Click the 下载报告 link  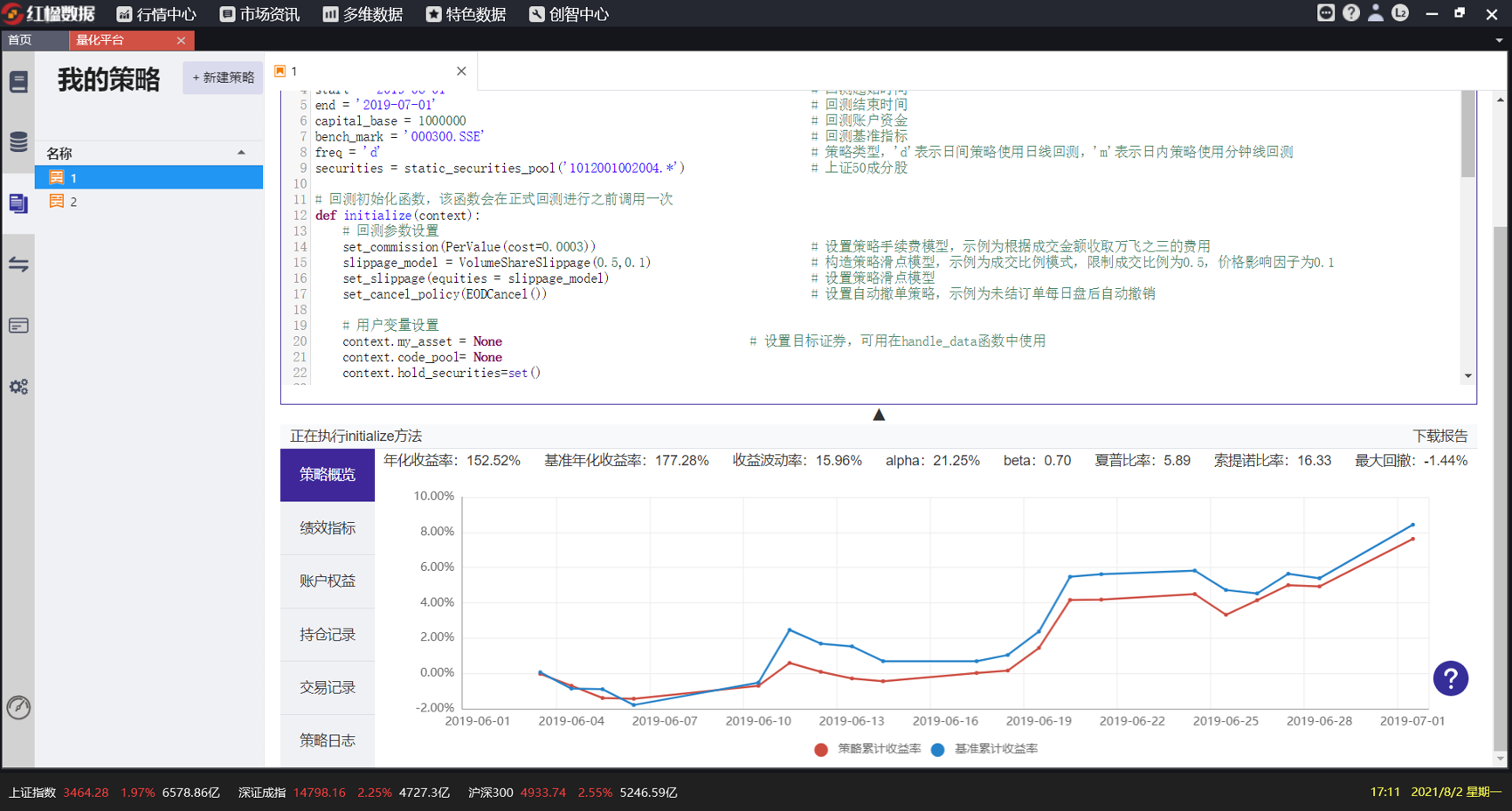pos(1440,436)
